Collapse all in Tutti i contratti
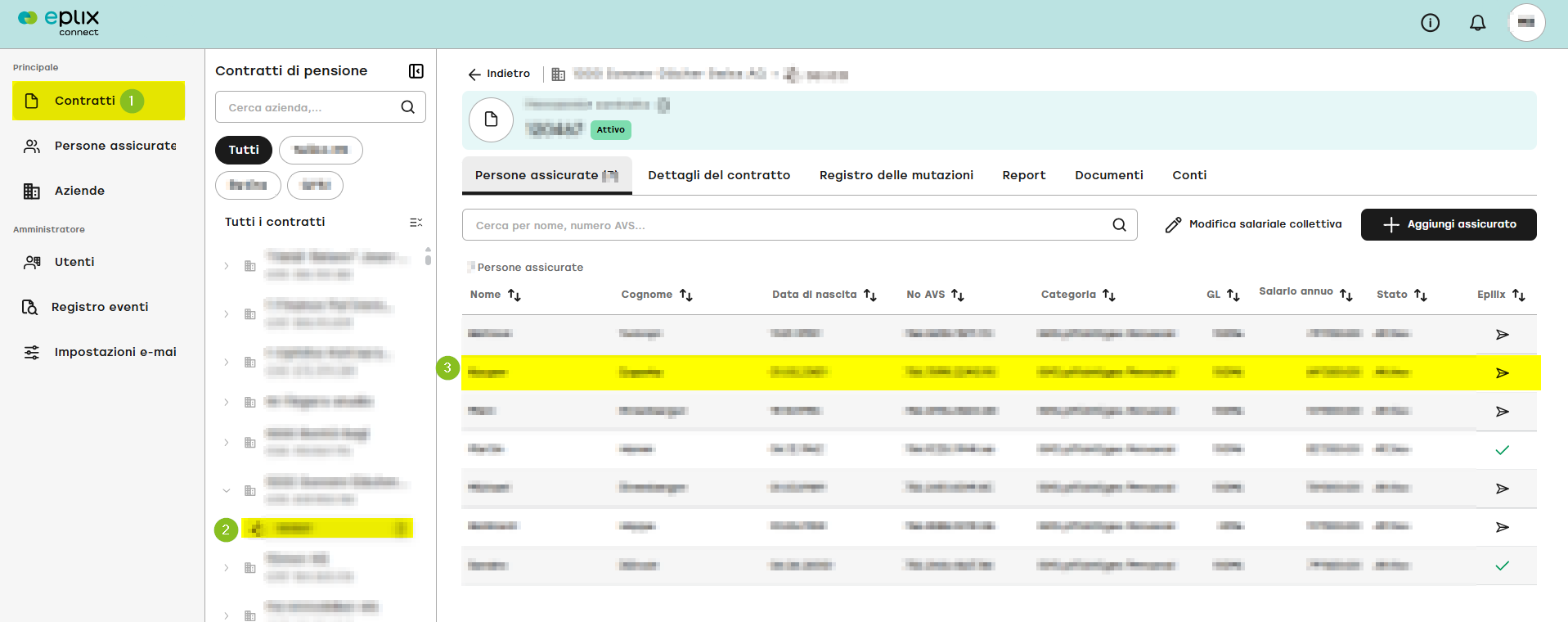The width and height of the screenshot is (1568, 622). (416, 223)
